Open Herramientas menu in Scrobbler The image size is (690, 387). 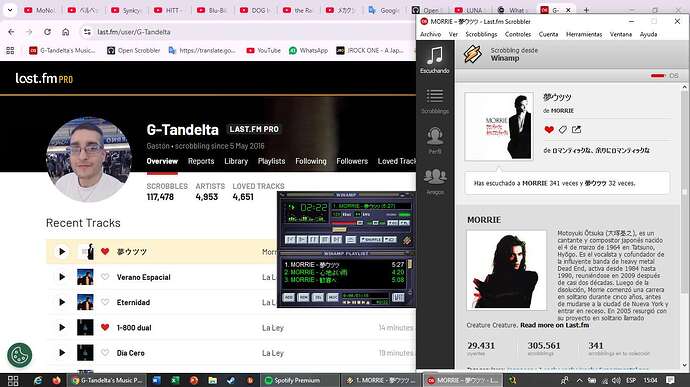click(584, 34)
